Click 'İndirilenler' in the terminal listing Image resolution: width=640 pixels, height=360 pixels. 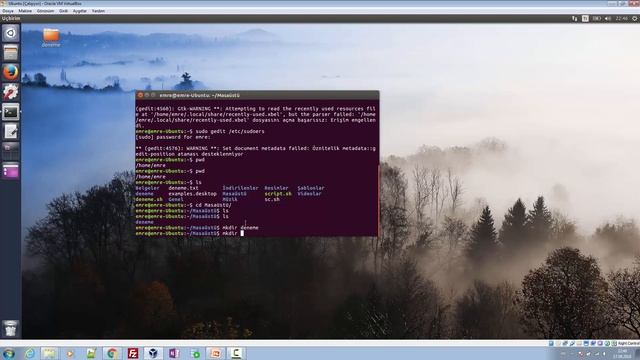coord(240,188)
